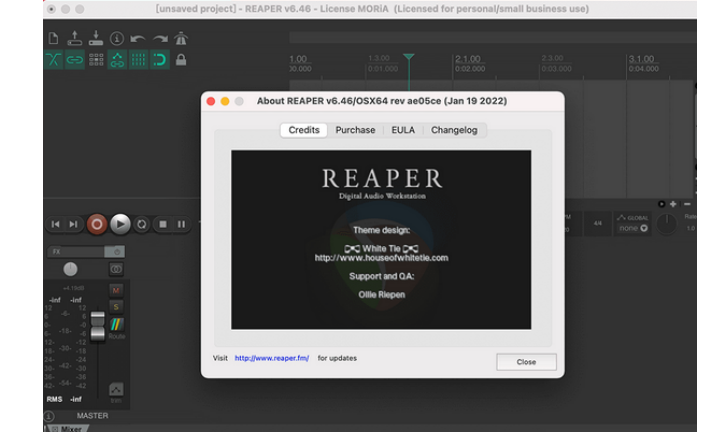The image size is (720, 432).
Task: Go to project start transport button
Action: click(56, 224)
